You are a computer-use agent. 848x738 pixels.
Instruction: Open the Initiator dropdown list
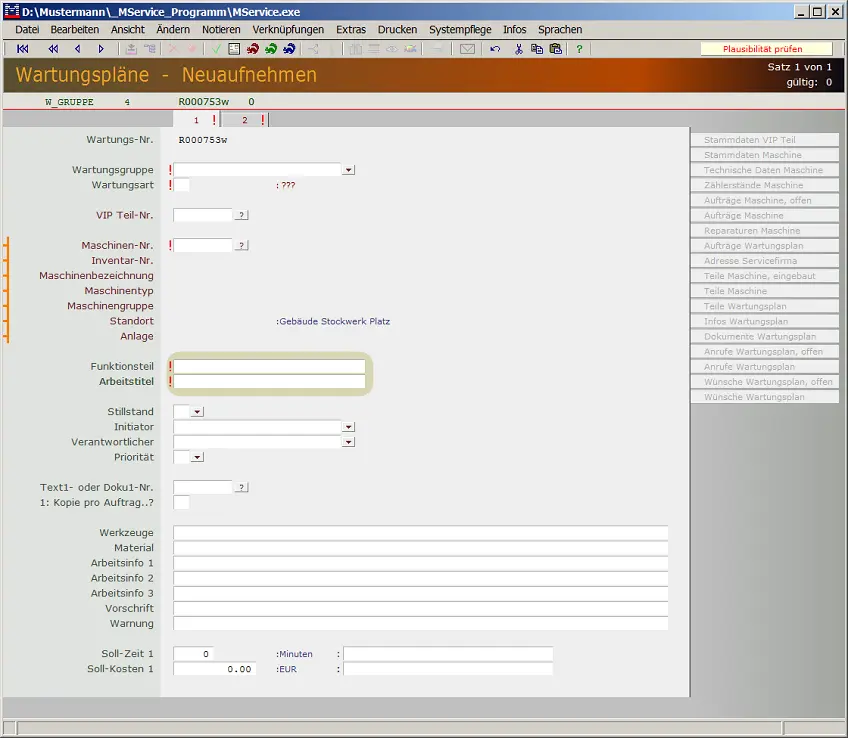pyautogui.click(x=348, y=427)
